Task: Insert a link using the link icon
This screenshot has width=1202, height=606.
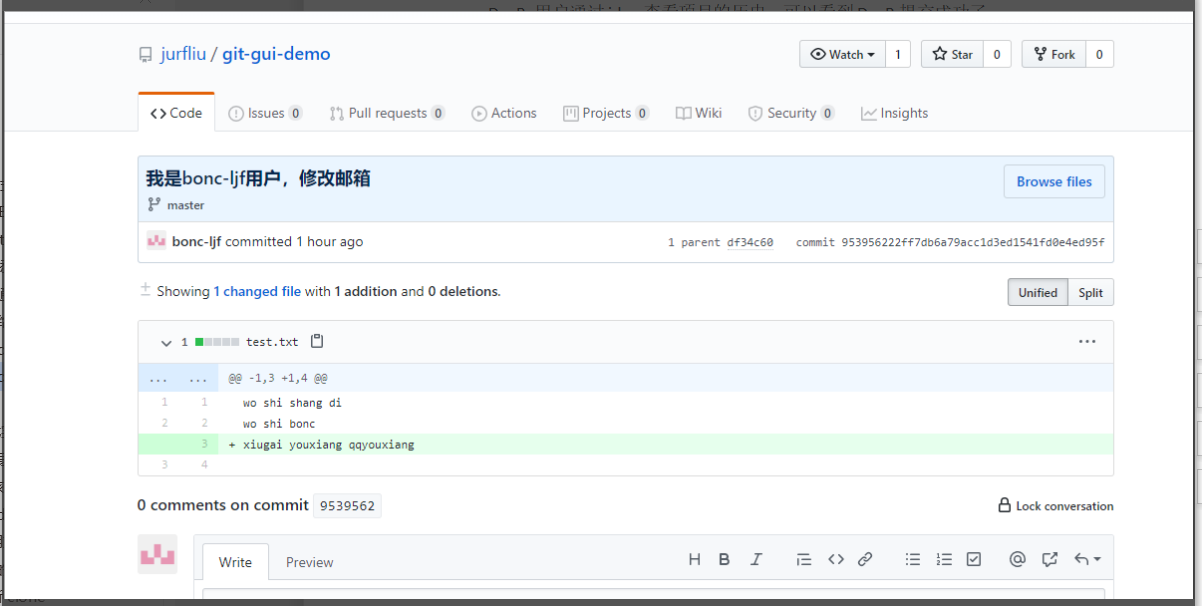Action: (x=865, y=559)
